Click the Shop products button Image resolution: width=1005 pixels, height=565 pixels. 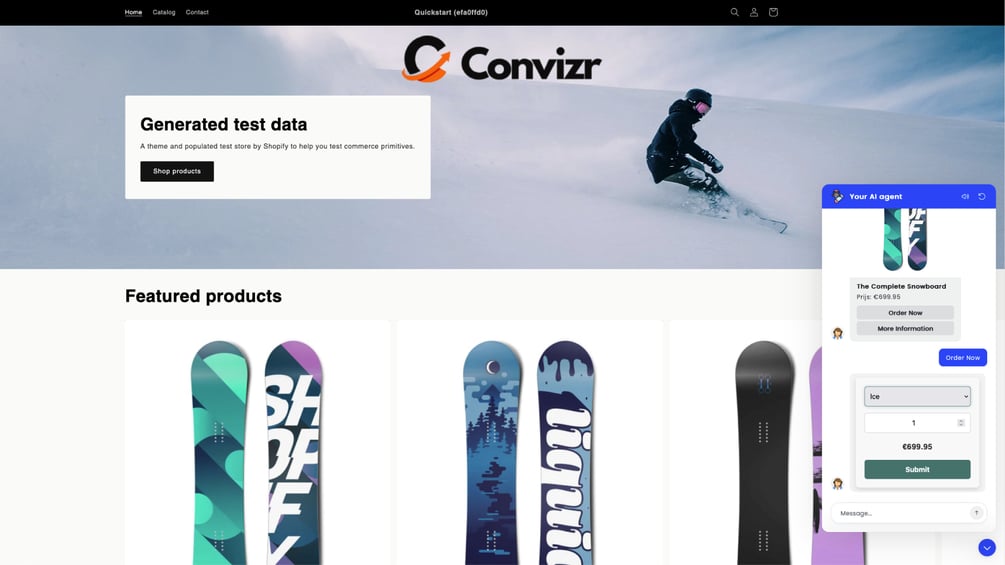[177, 171]
